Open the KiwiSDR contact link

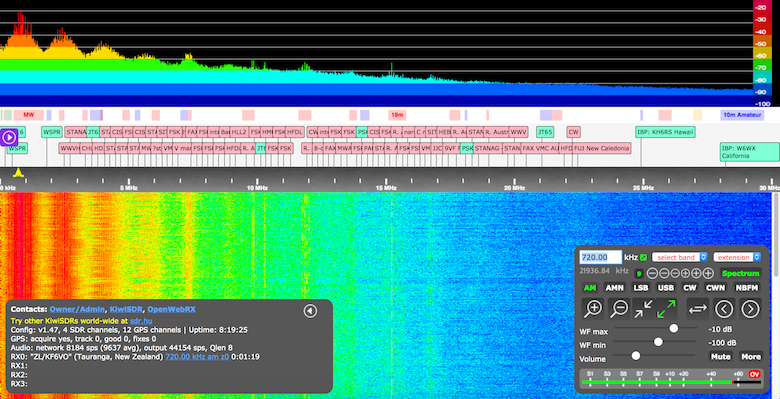[x=125, y=309]
